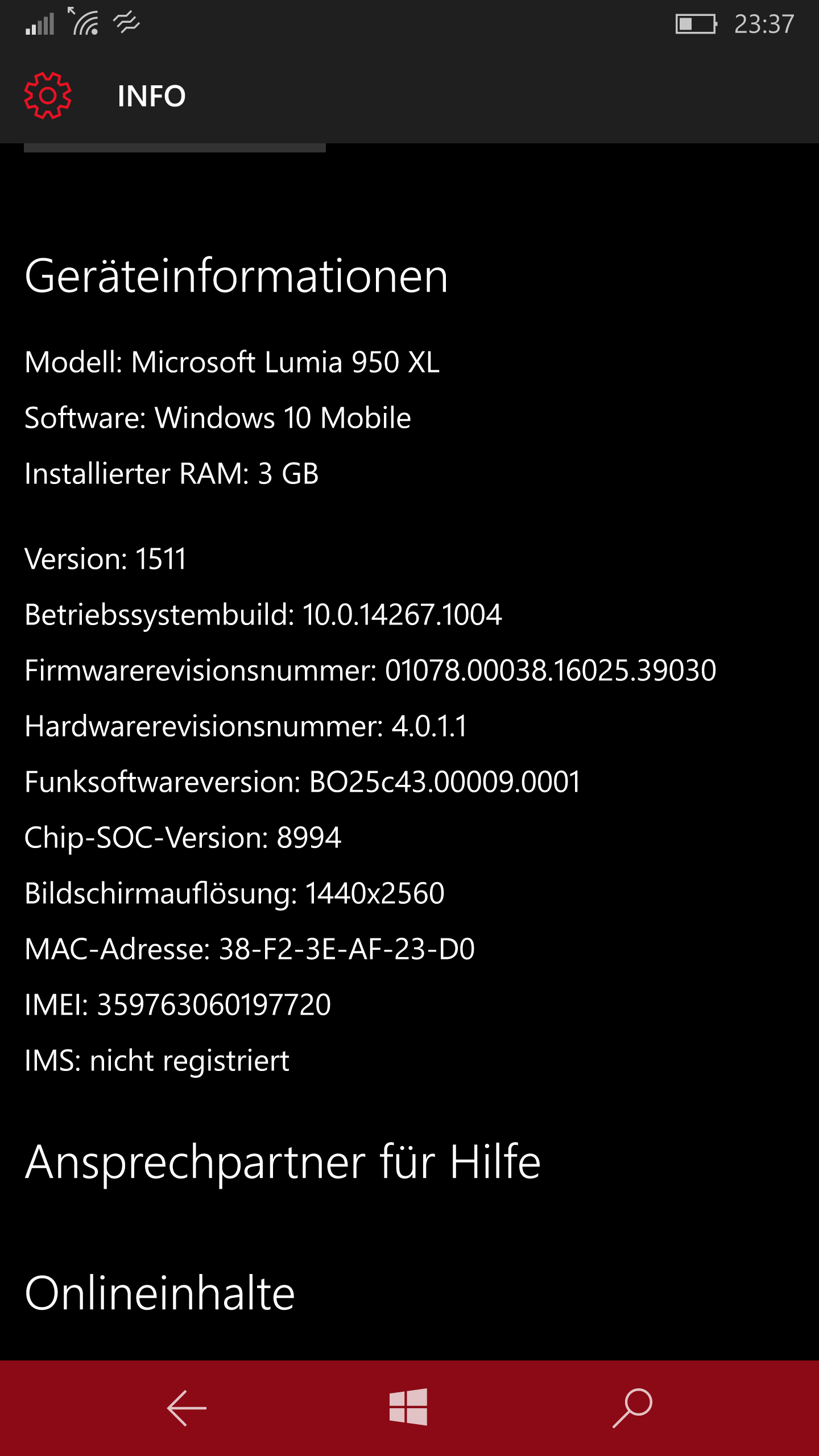This screenshot has height=1456, width=819.
Task: Tap the Betriebssystembuild 10.0.14267.1004 line
Action: (x=263, y=615)
